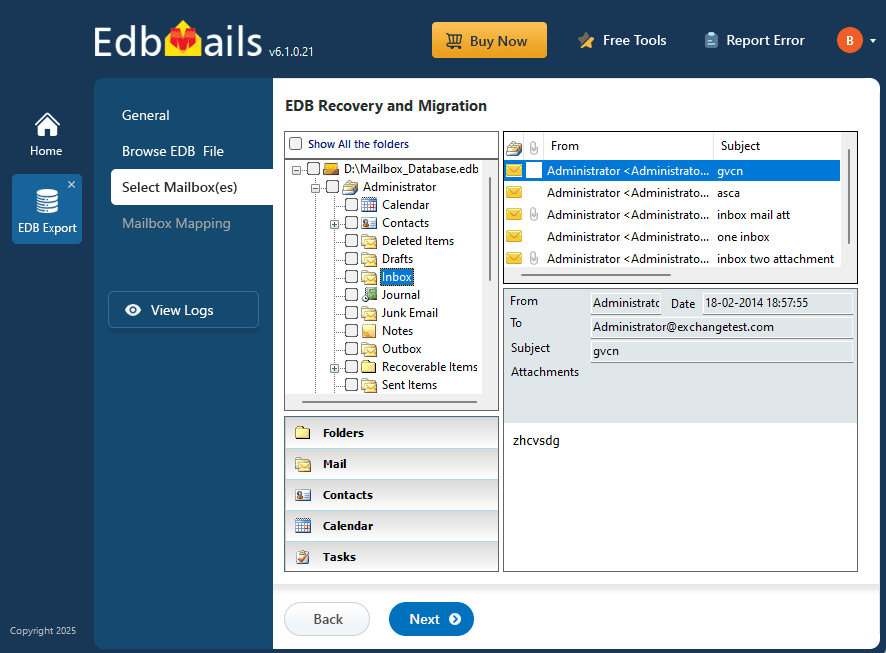Select the Outbox folder
Image resolution: width=886 pixels, height=653 pixels.
click(x=402, y=349)
